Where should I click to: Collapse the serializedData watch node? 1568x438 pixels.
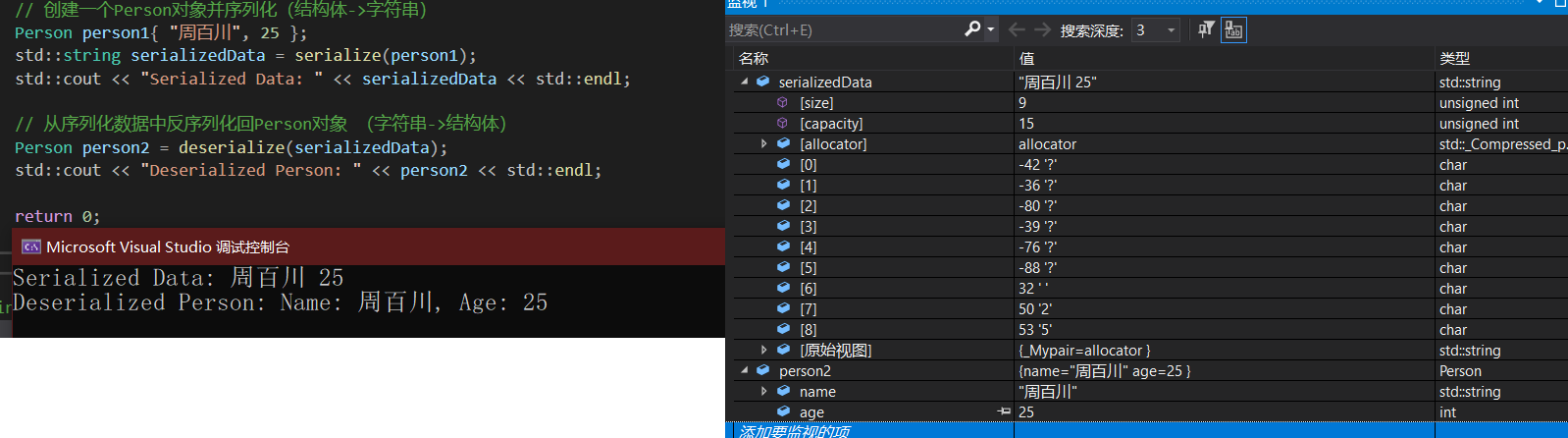(x=745, y=82)
